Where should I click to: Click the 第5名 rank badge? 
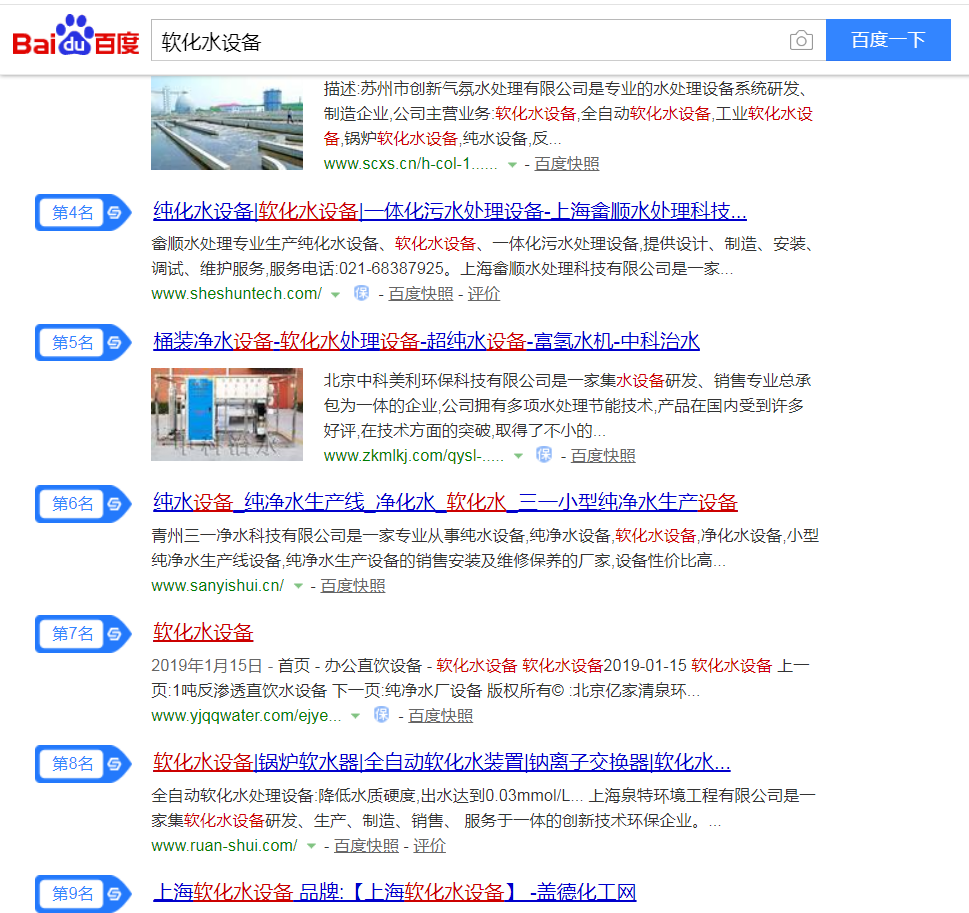tap(83, 342)
